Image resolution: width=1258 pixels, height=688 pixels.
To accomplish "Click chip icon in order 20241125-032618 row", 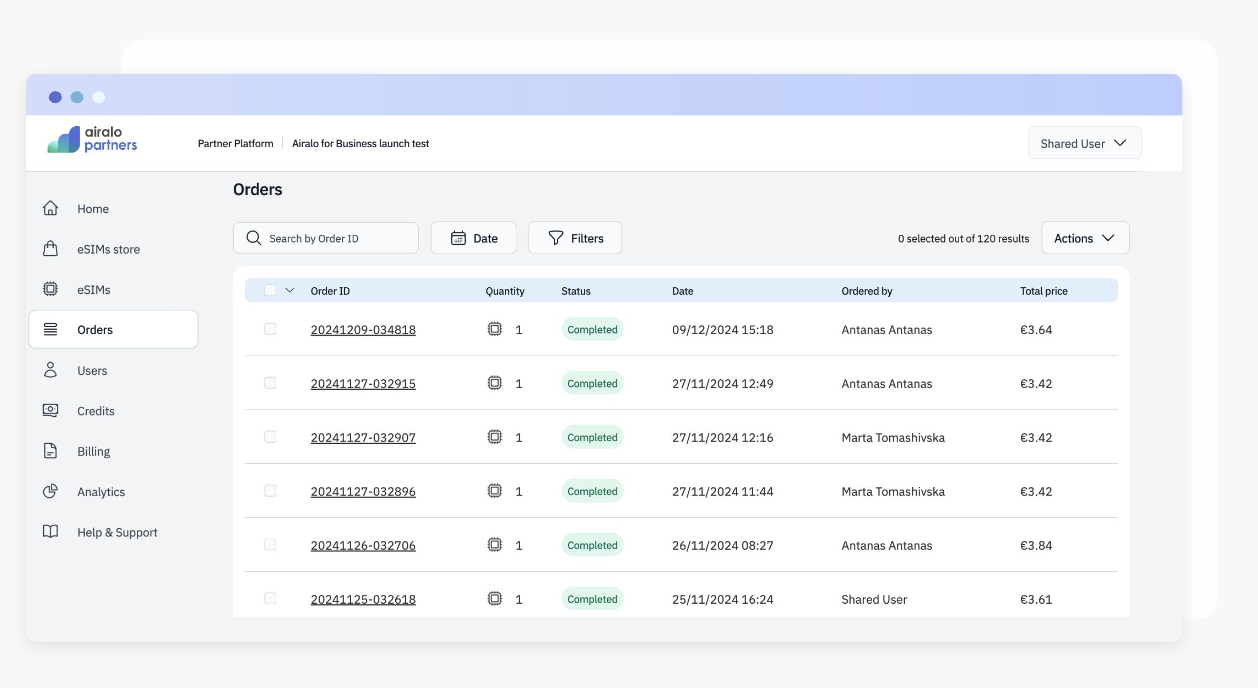I will click(494, 599).
